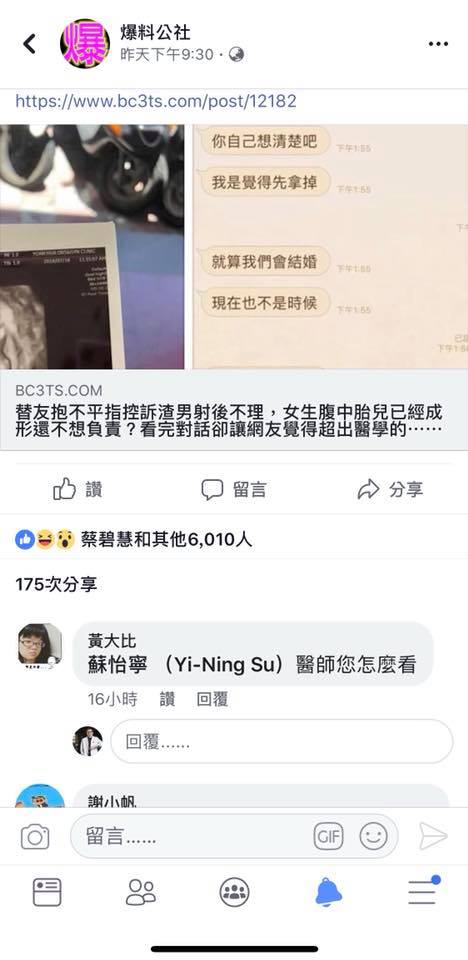Image resolution: width=468 pixels, height=960 pixels.
Task: Share the post with 分享 button
Action: tap(390, 489)
